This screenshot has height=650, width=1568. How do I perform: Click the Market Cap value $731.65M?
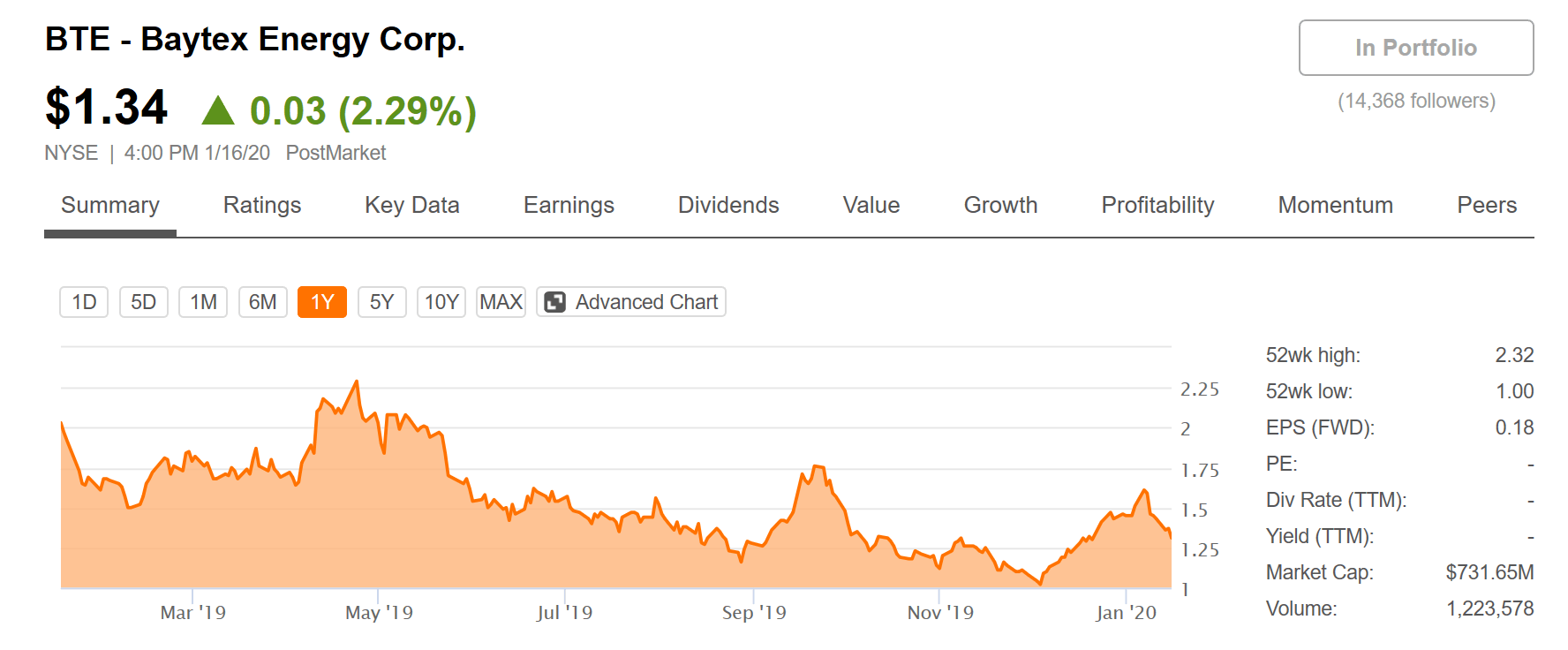point(1489,572)
